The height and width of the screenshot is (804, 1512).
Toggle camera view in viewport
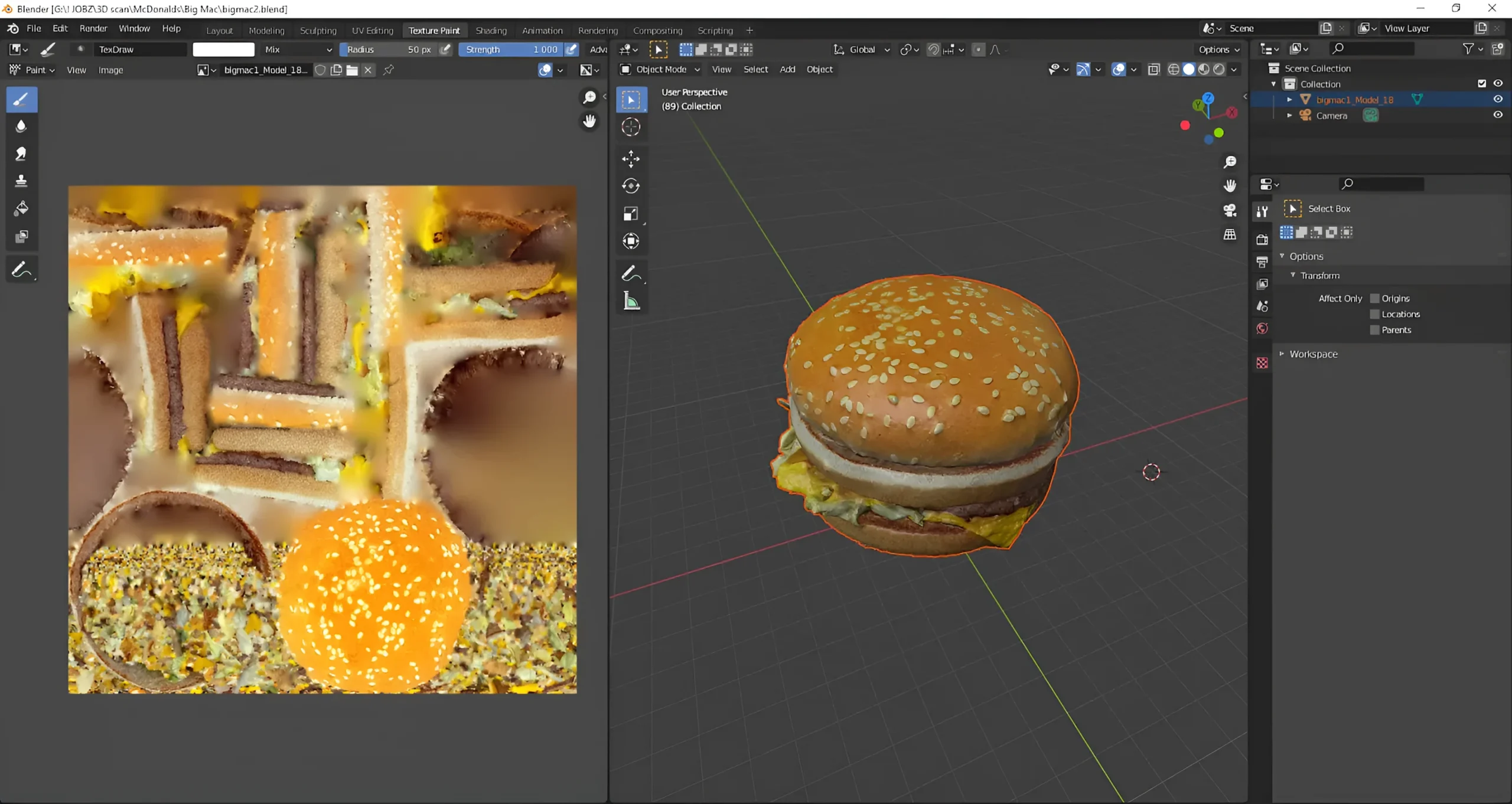pyautogui.click(x=1230, y=210)
